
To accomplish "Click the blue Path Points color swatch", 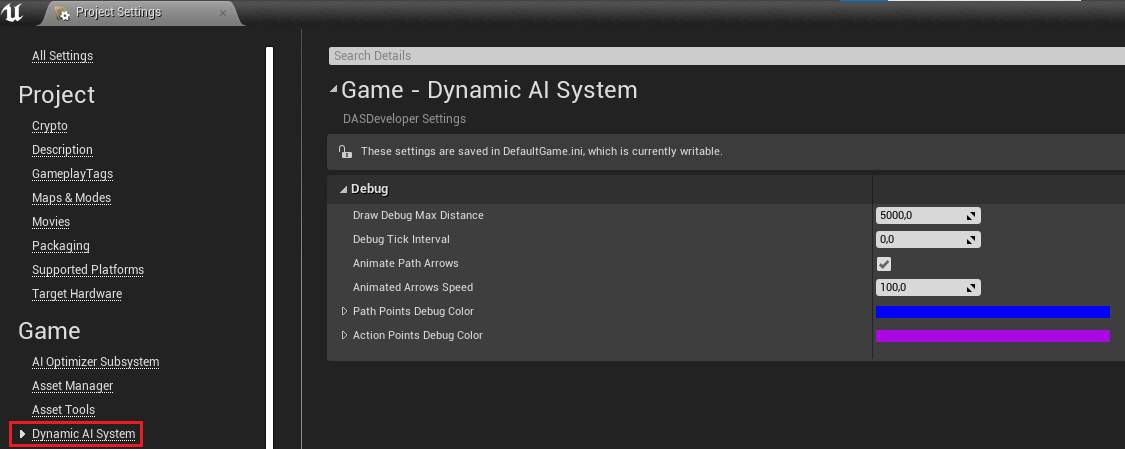I will coord(992,312).
